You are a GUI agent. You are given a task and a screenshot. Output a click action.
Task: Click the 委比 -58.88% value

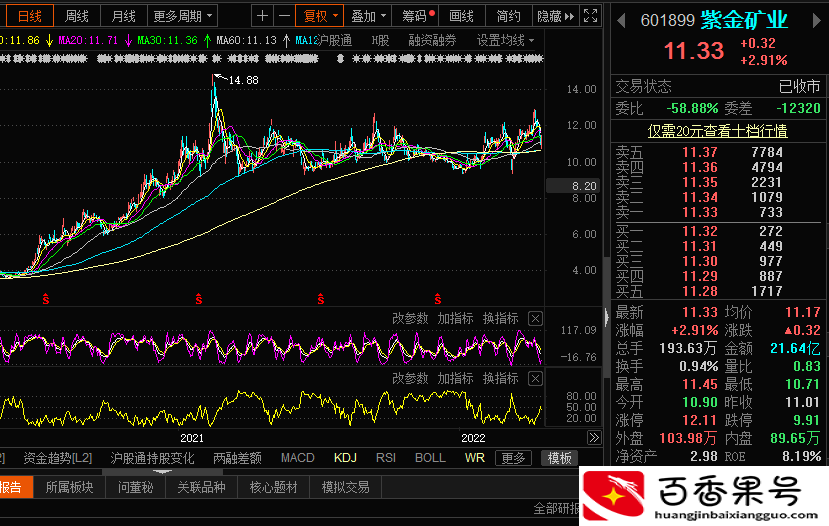[692, 108]
